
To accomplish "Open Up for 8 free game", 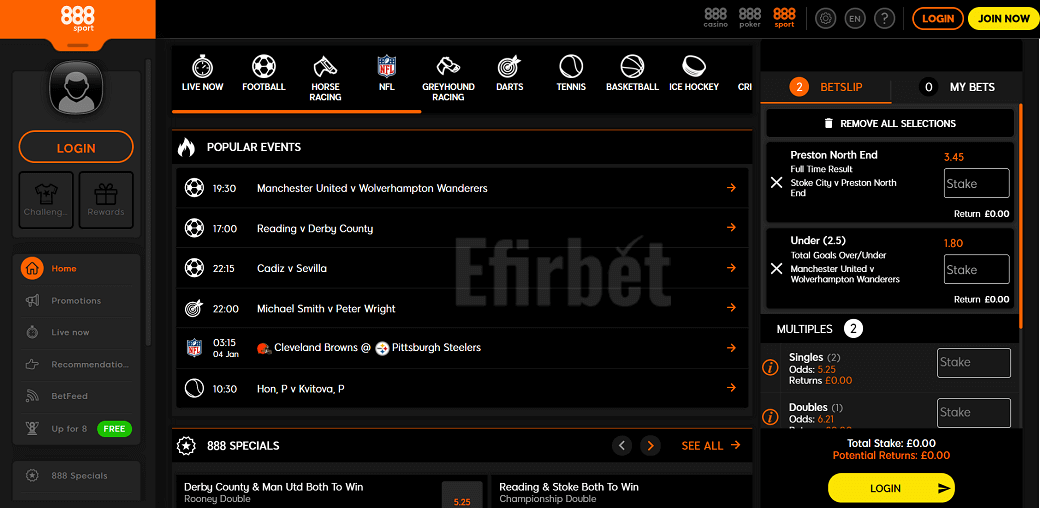I will click(76, 428).
